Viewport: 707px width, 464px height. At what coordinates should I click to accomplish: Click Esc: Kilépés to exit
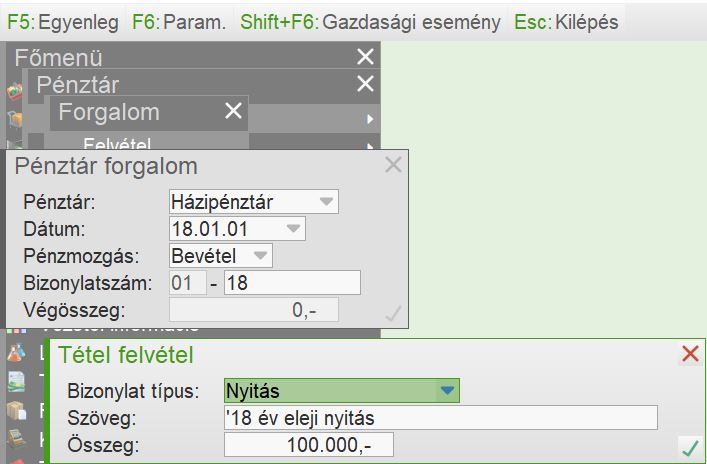click(x=565, y=21)
